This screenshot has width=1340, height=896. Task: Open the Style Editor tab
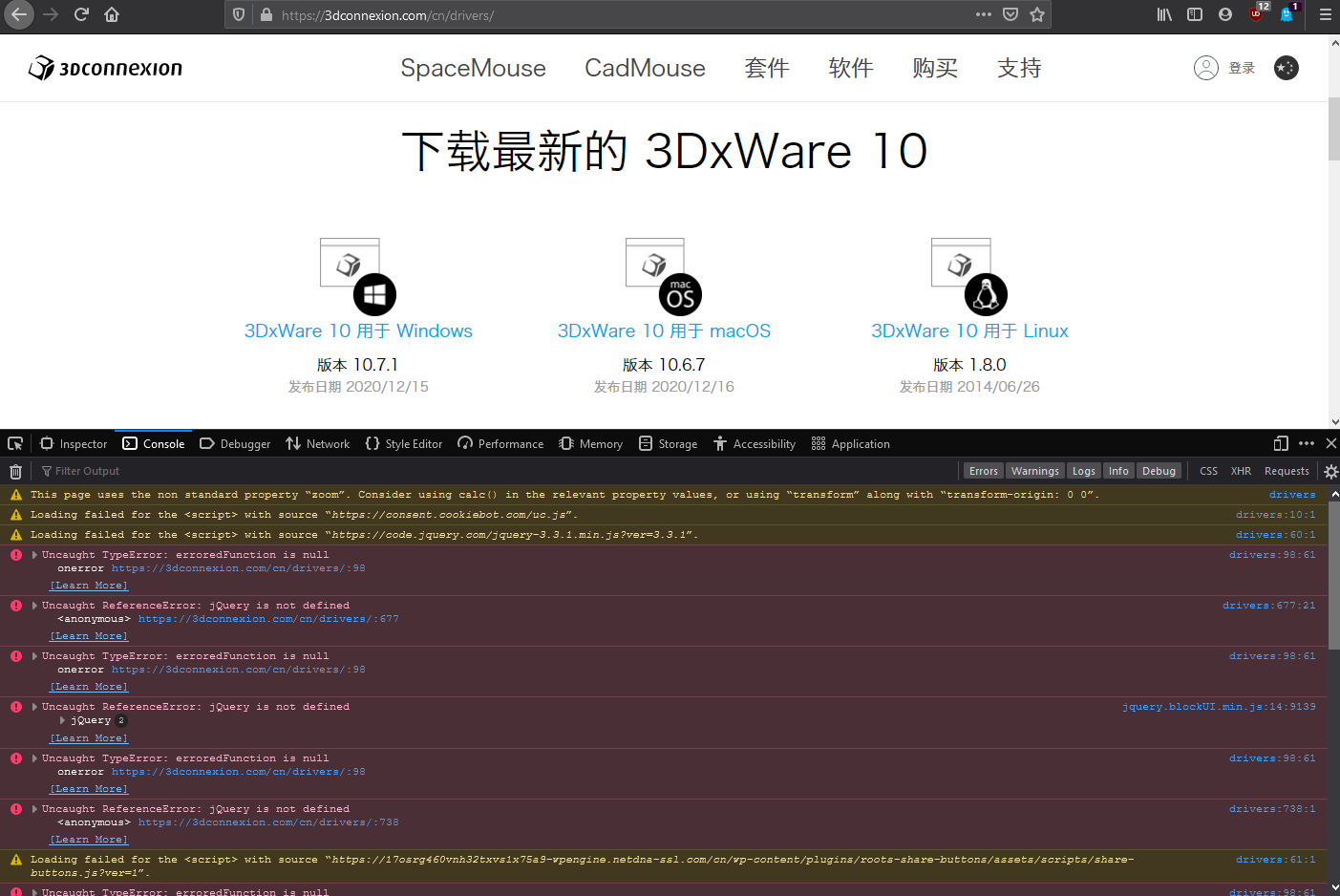(x=404, y=444)
